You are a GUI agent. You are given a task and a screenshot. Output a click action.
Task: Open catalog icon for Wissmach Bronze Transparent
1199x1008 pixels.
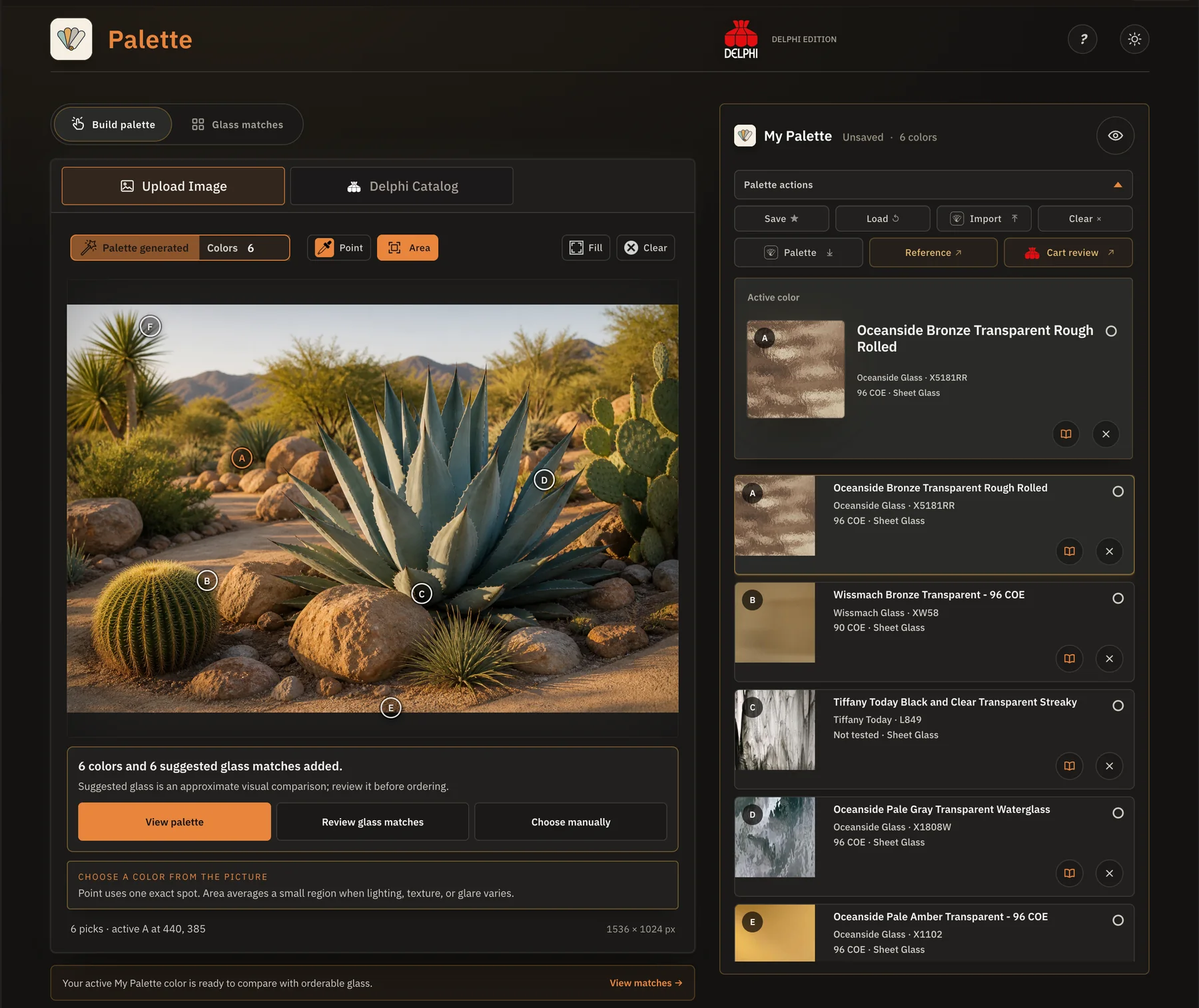click(1069, 659)
